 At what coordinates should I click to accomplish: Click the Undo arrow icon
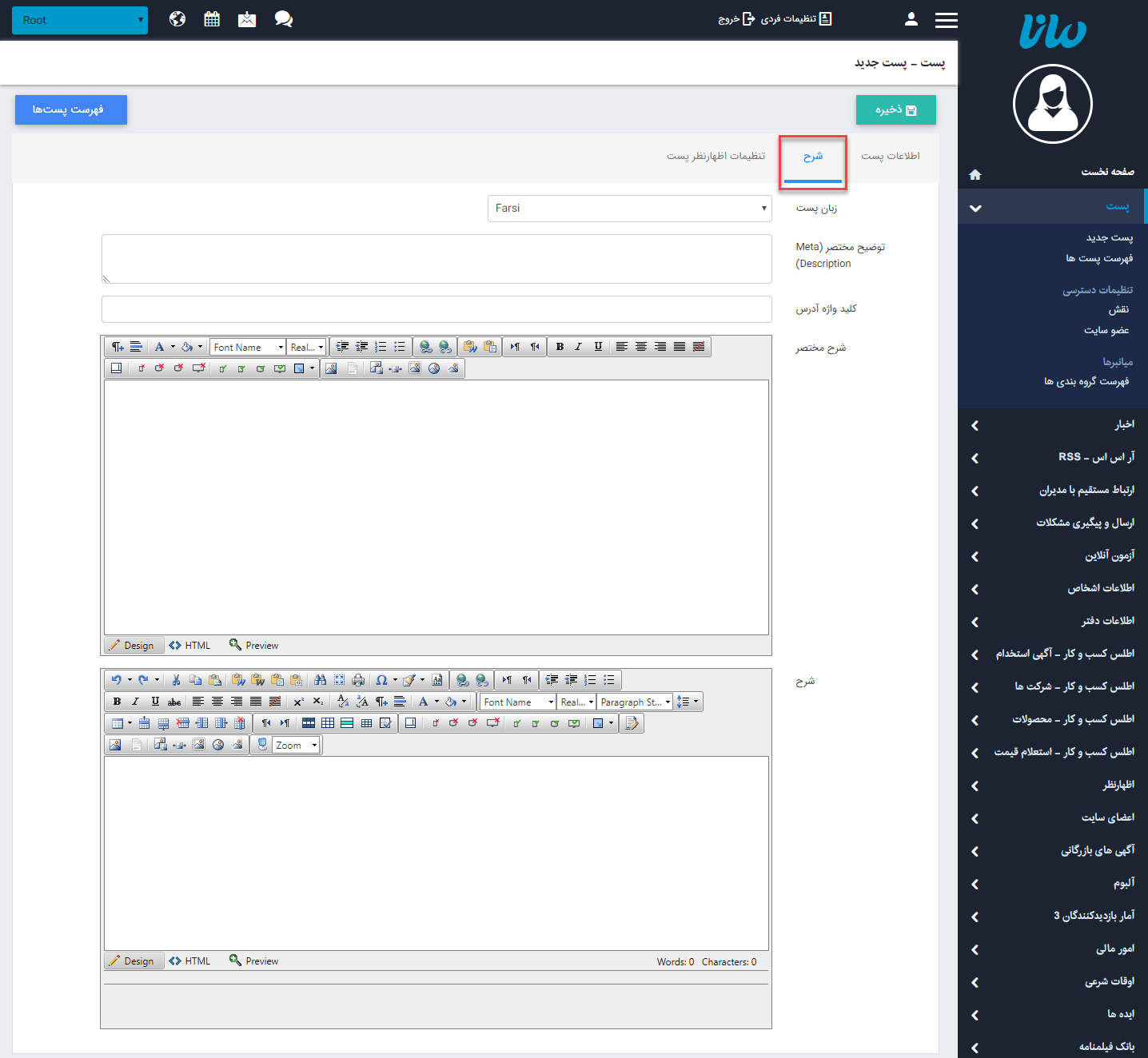[117, 680]
